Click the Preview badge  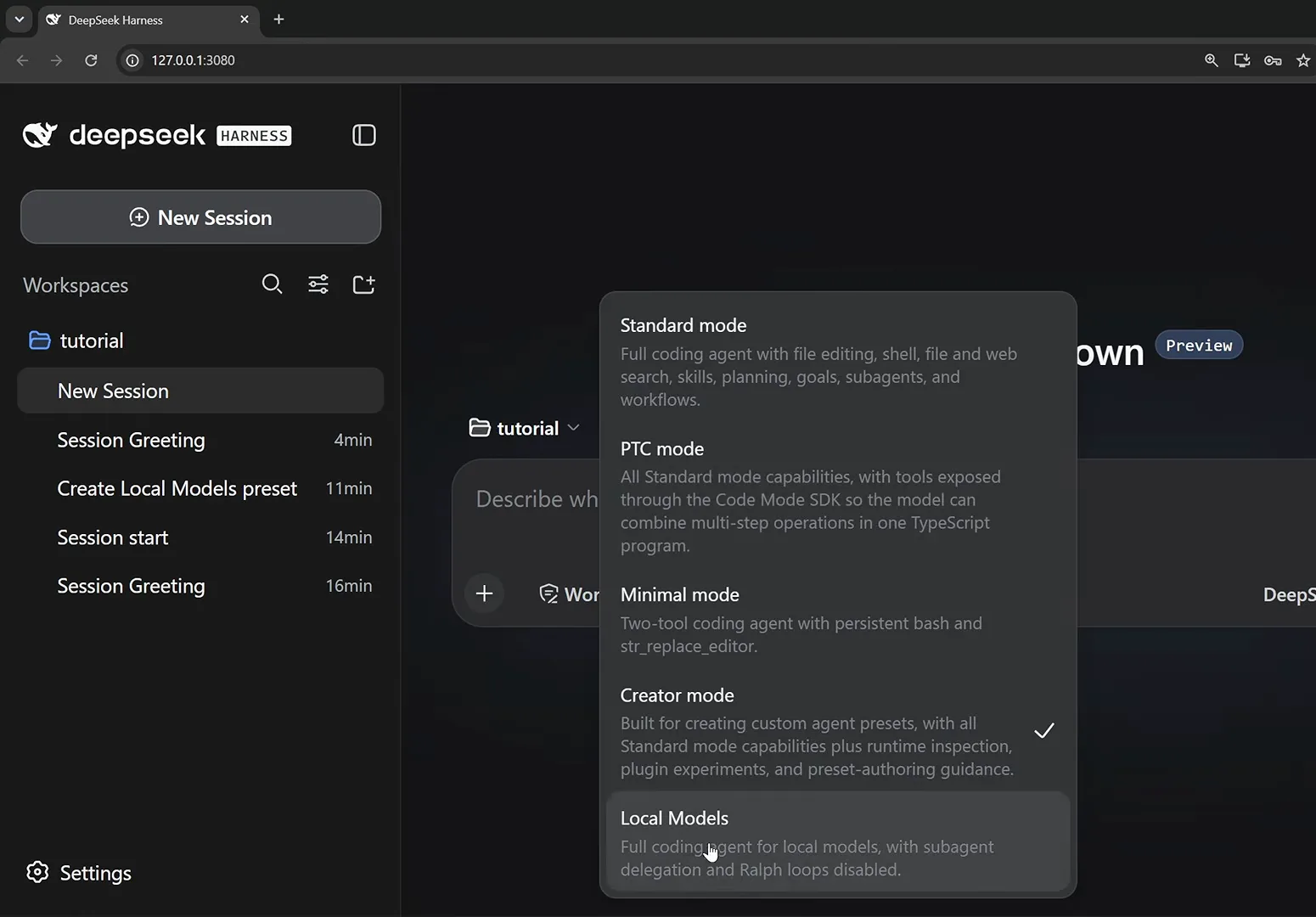pos(1199,345)
